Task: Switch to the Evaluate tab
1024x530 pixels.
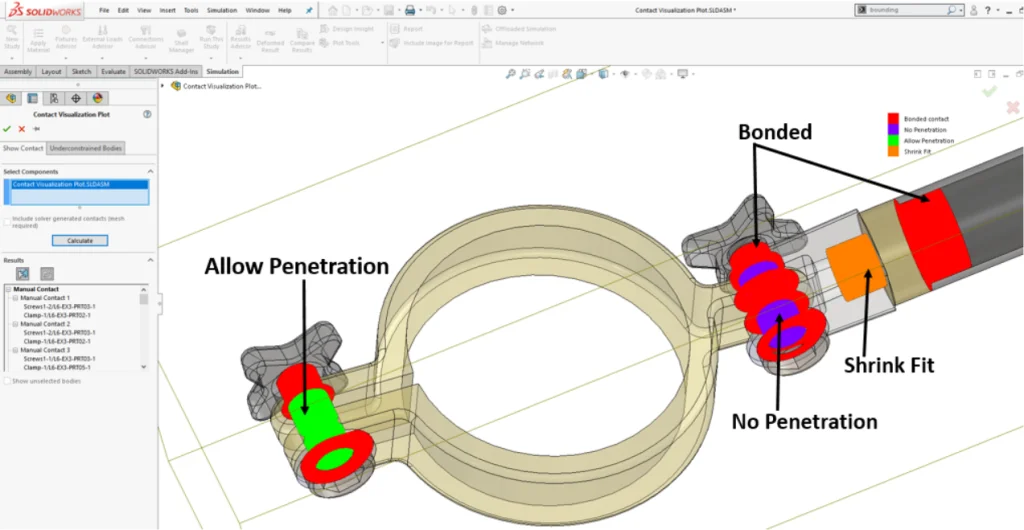Action: pyautogui.click(x=113, y=71)
